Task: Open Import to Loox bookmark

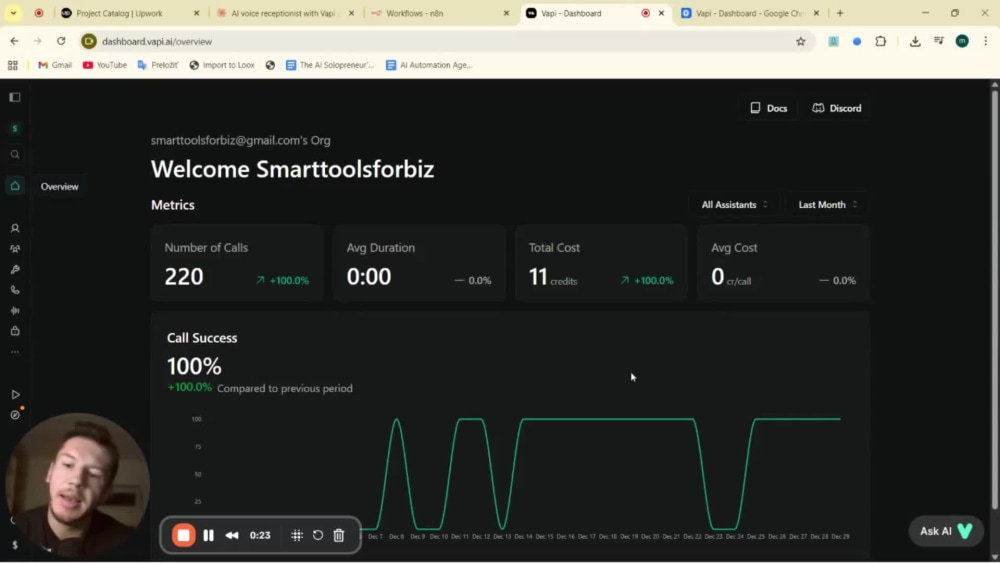Action: (222, 65)
